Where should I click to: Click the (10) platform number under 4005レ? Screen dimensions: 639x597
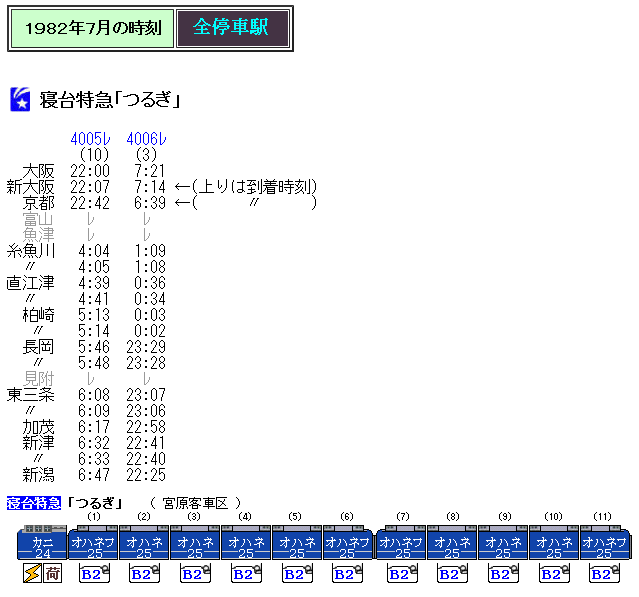tap(94, 155)
